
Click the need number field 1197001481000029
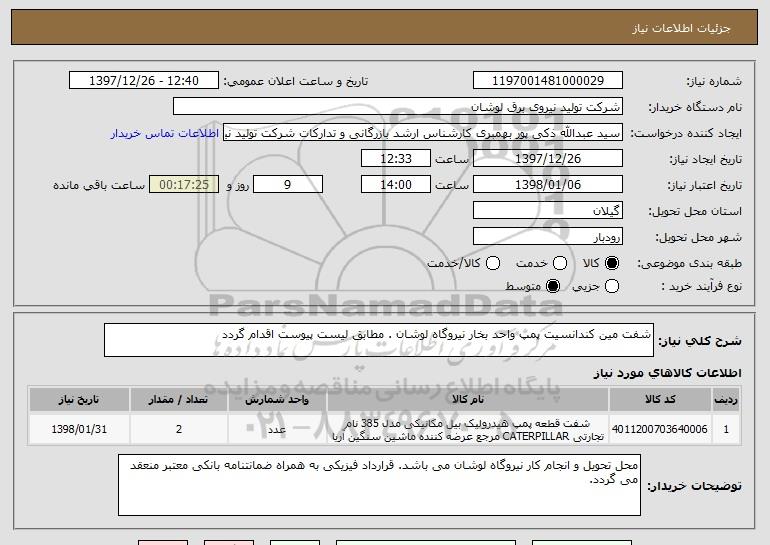[x=548, y=81]
